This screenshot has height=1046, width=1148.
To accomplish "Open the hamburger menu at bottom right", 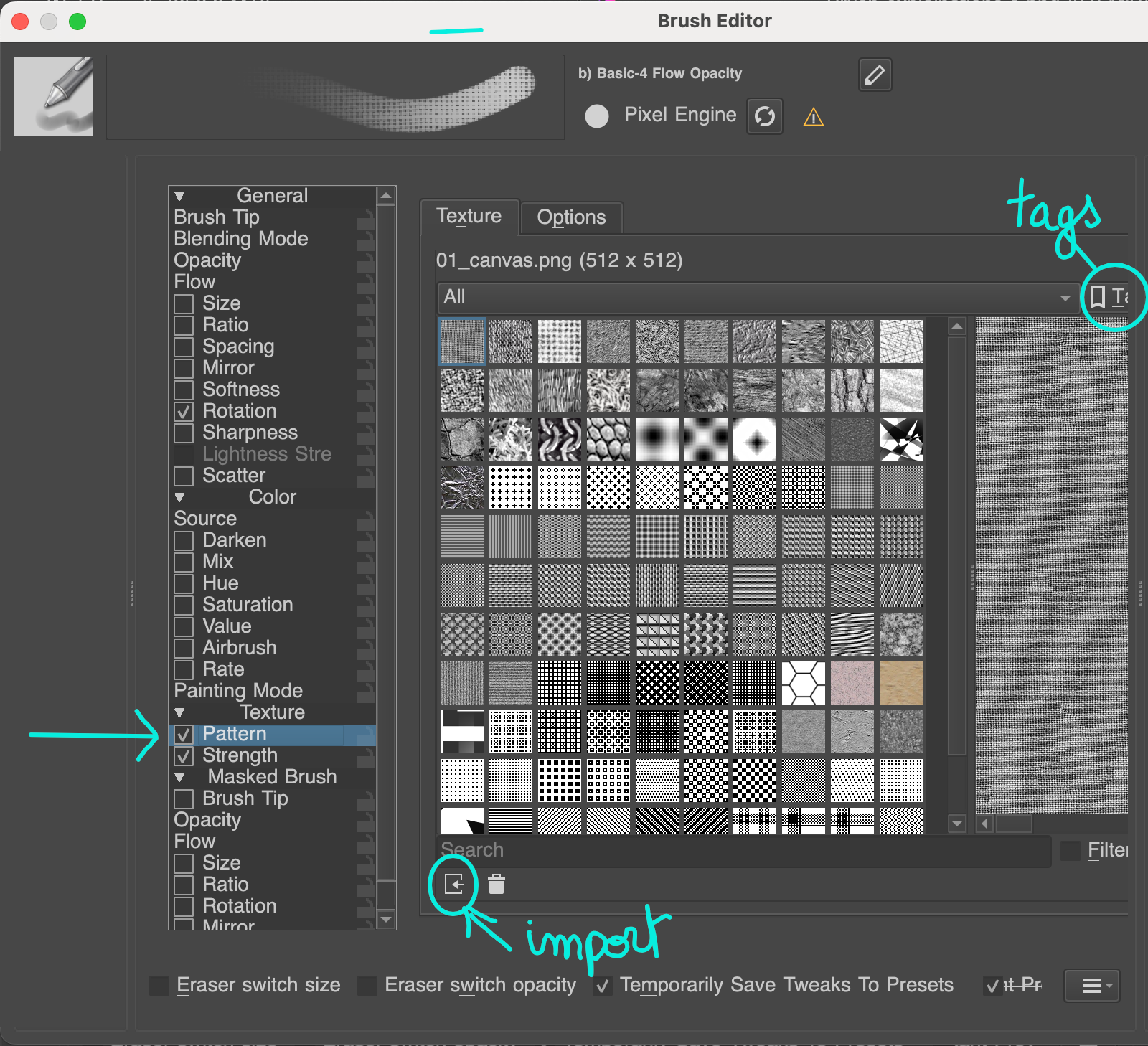I will click(x=1092, y=986).
